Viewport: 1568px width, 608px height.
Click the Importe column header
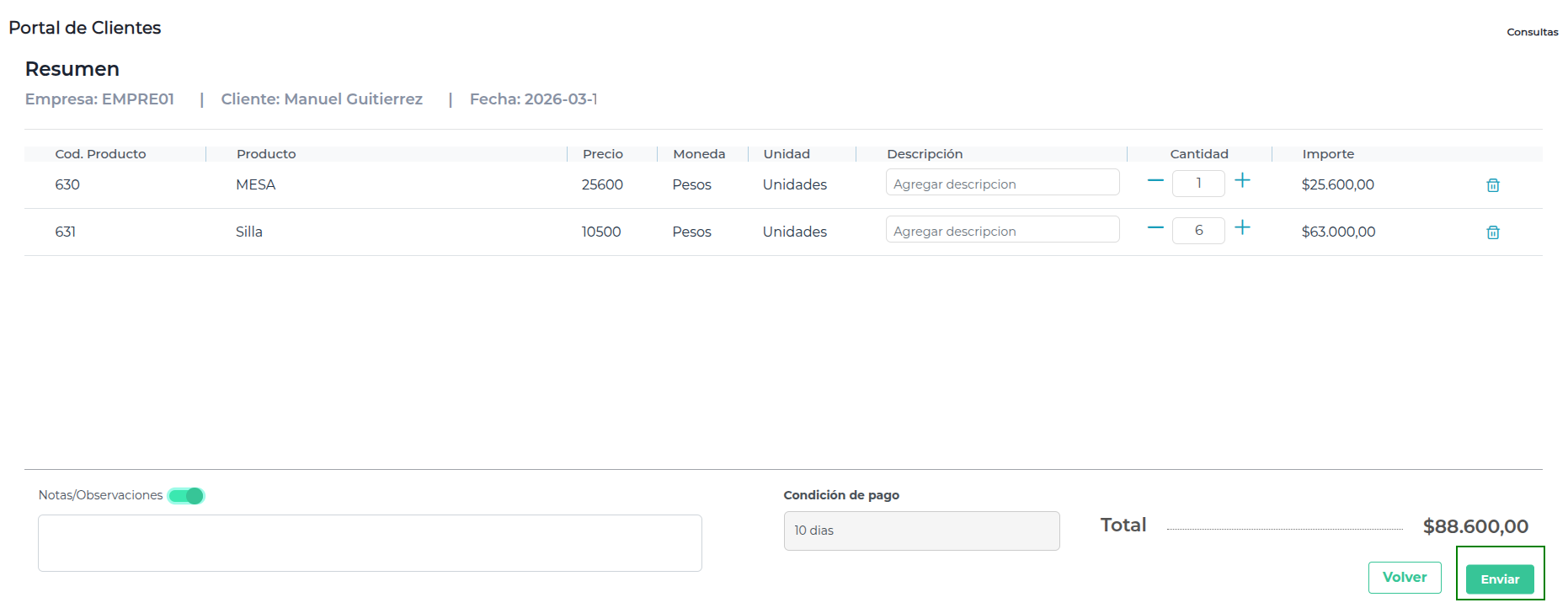1328,154
